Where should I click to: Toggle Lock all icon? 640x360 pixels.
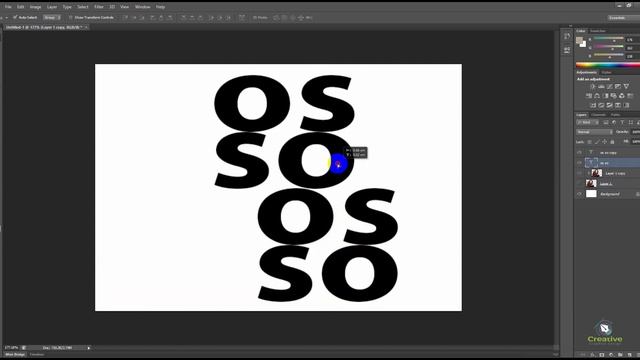click(x=612, y=142)
